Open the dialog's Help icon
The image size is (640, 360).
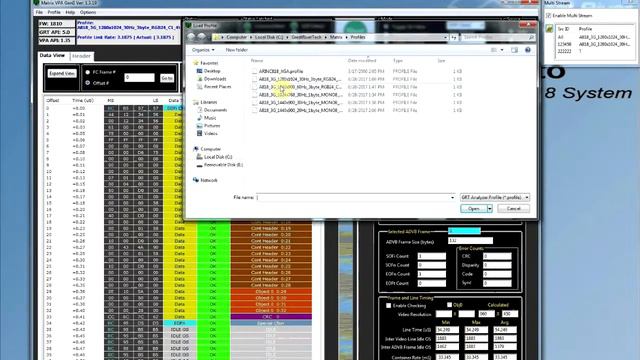528,50
